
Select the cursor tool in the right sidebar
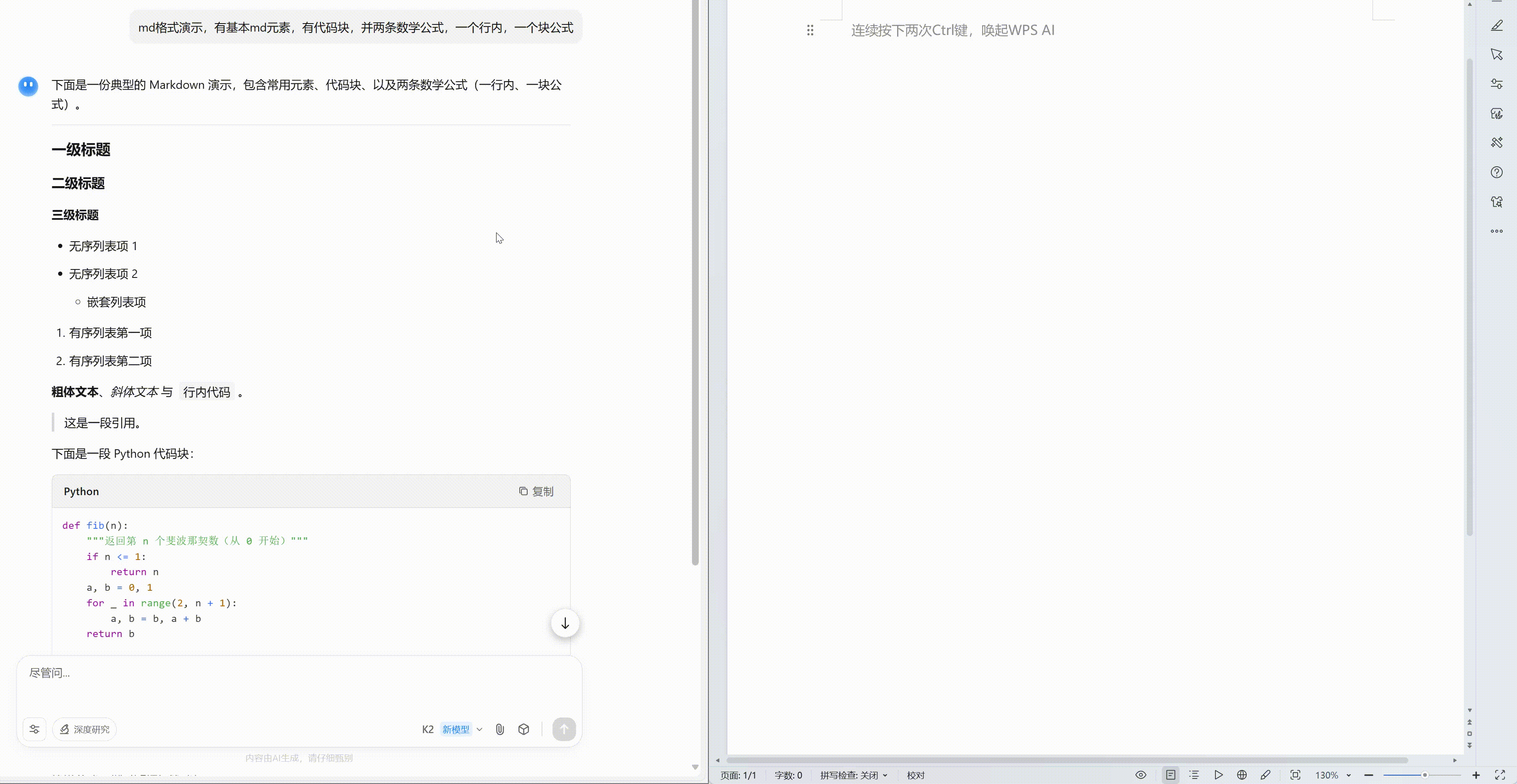click(1496, 54)
